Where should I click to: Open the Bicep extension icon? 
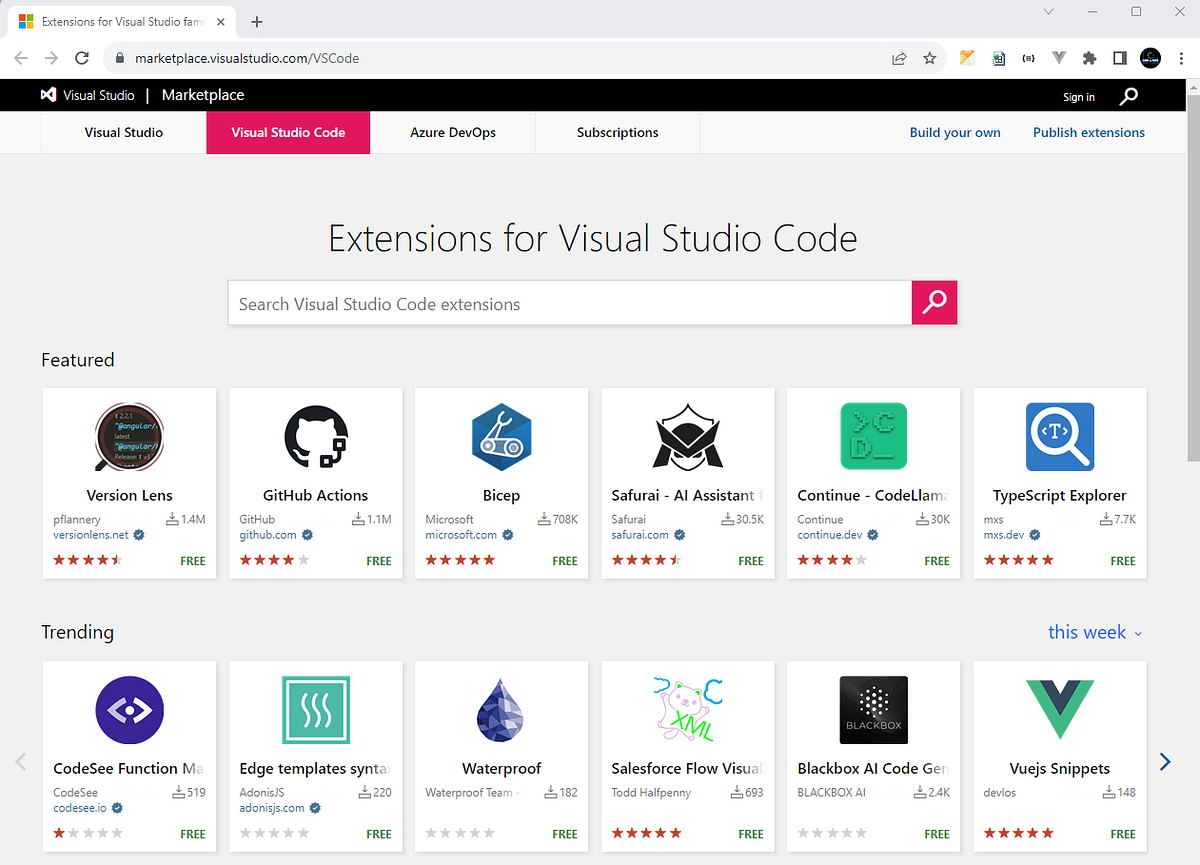501,438
